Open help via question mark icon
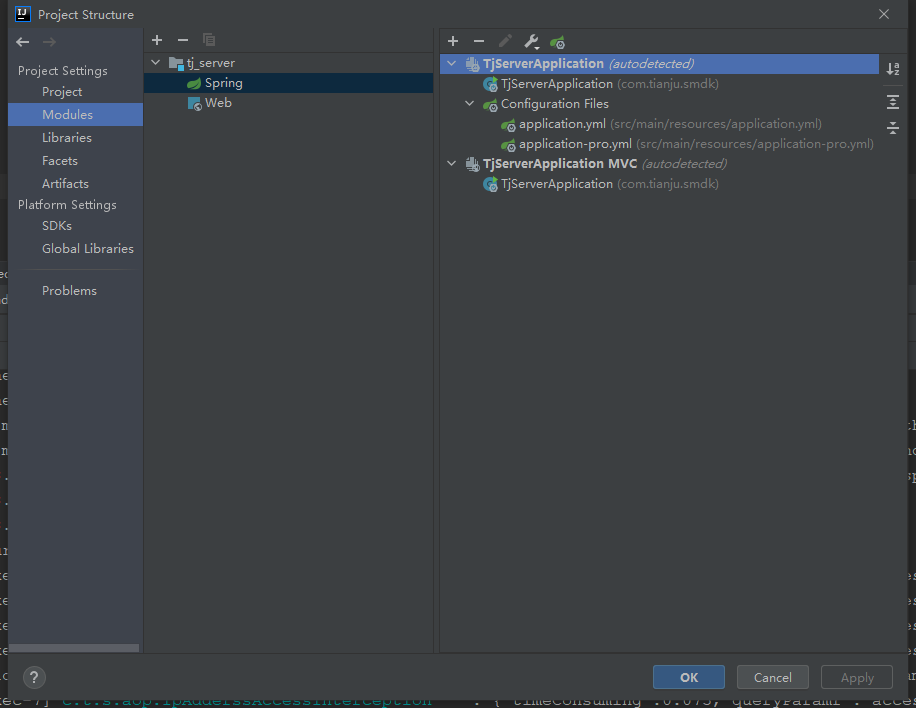Screen dimensions: 916x708 pyautogui.click(x=34, y=677)
